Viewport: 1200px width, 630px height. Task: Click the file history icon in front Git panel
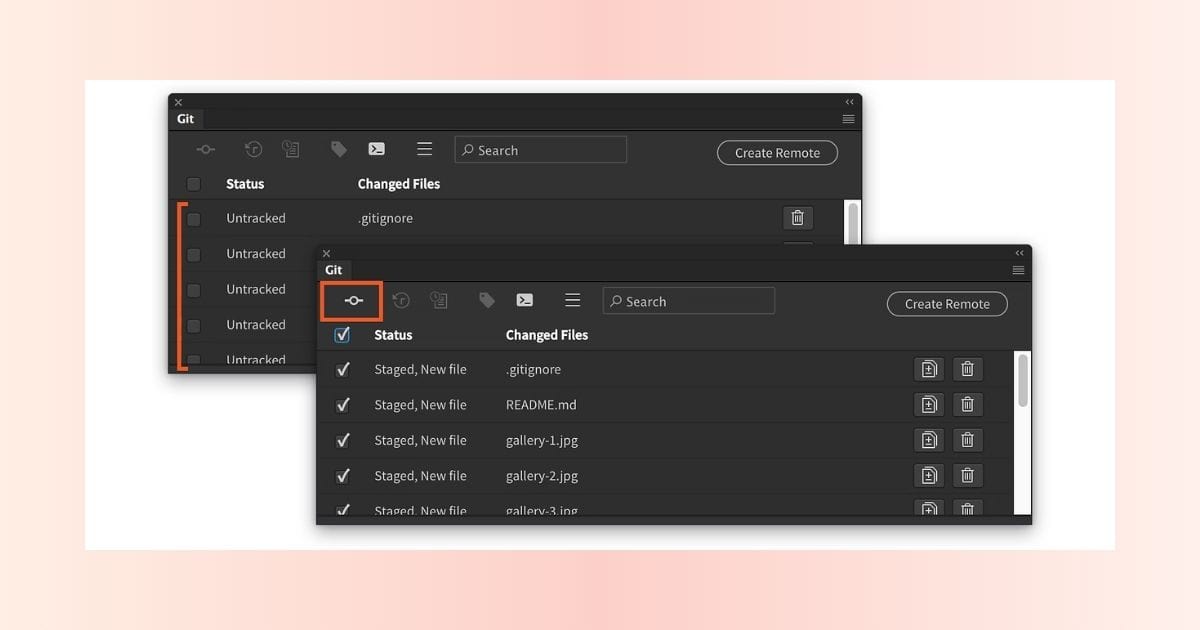click(x=438, y=300)
